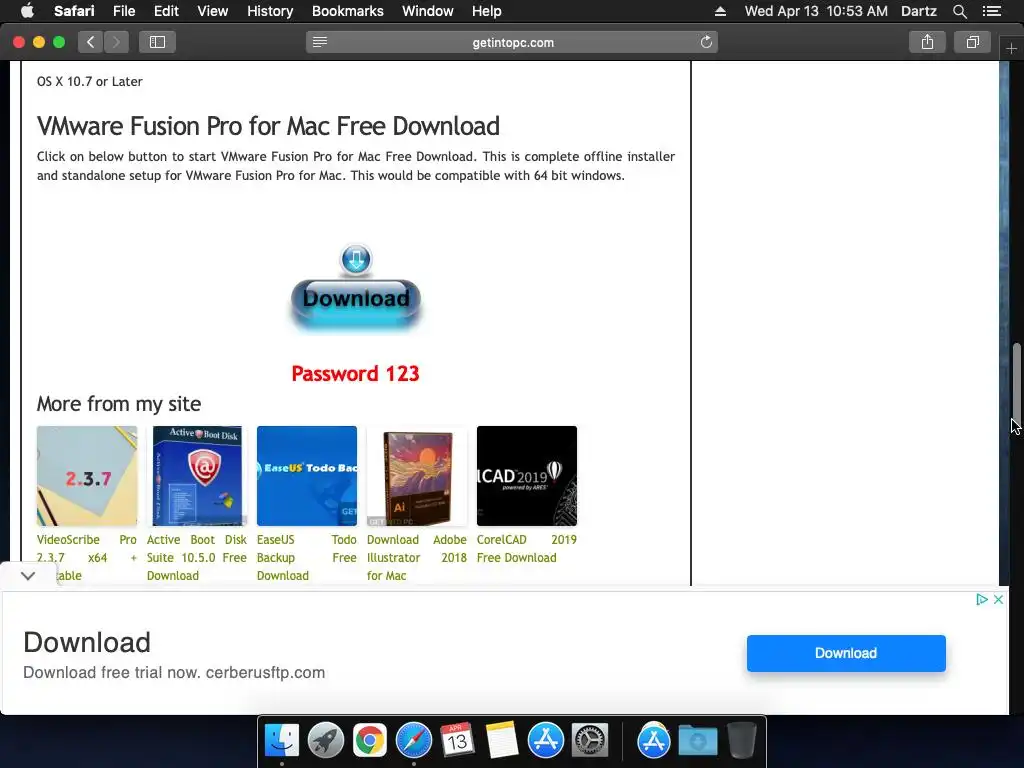Open Notes from the Dock
1024x768 pixels.
tap(502, 741)
